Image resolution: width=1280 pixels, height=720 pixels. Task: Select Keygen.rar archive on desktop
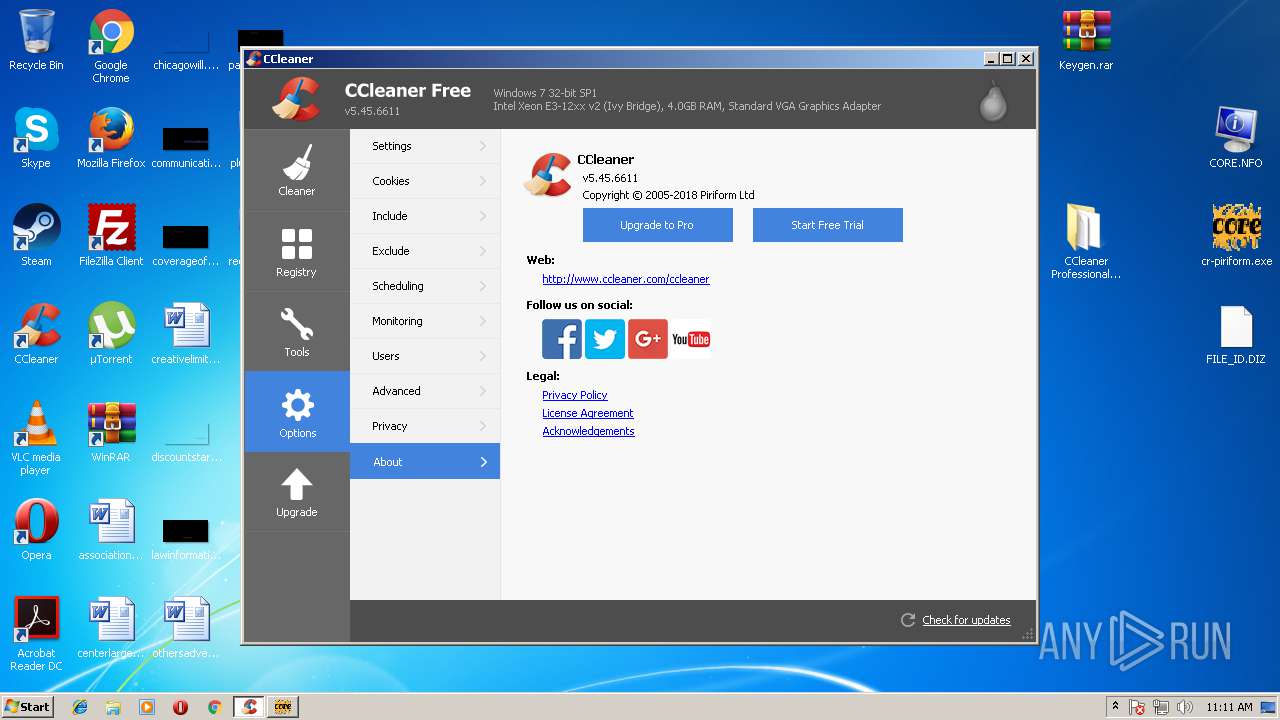1086,40
